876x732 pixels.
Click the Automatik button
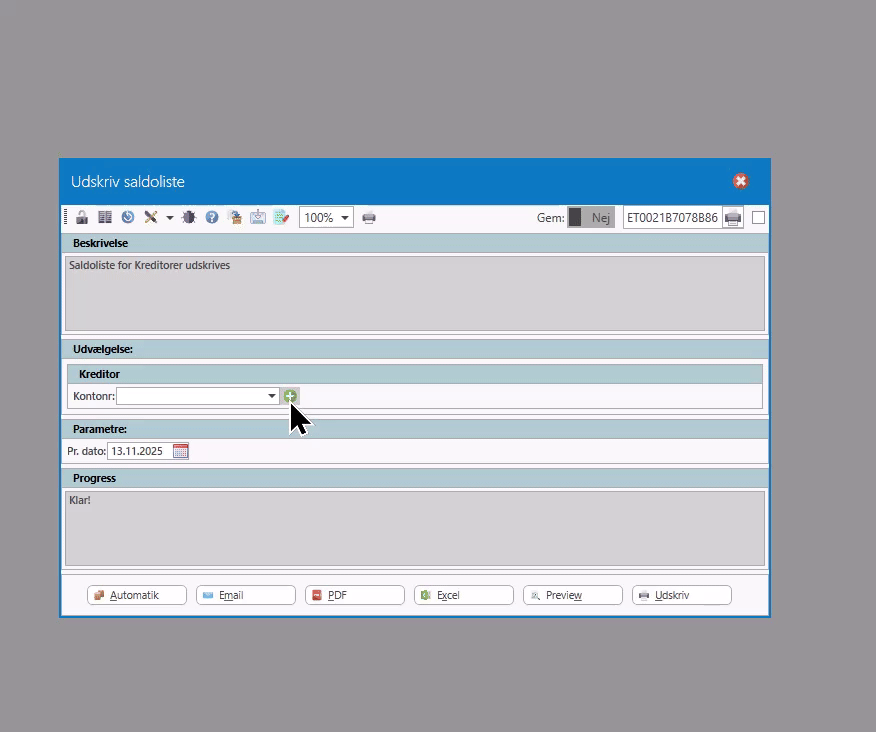[x=137, y=595]
